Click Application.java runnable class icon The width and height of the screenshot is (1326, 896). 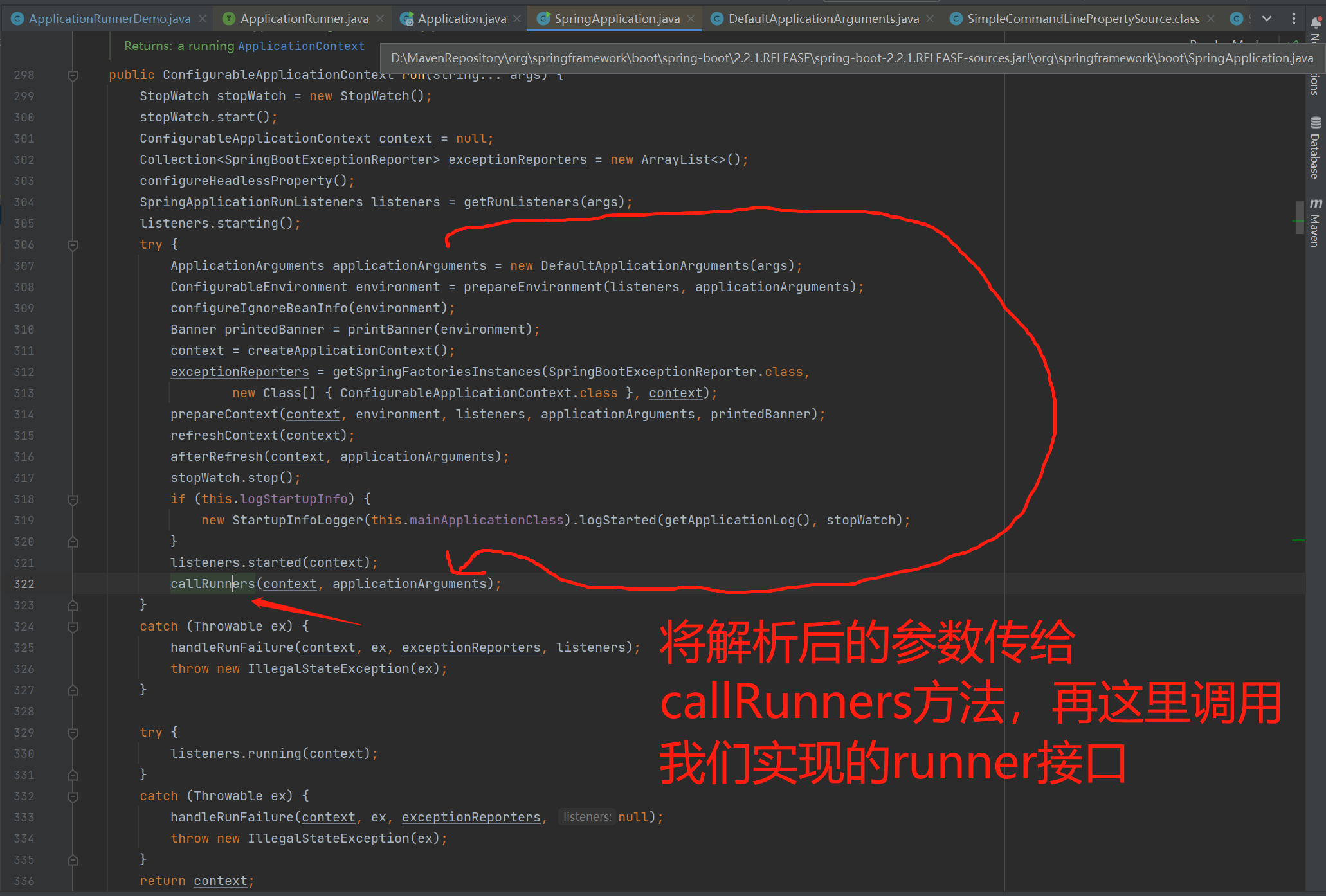pos(406,19)
